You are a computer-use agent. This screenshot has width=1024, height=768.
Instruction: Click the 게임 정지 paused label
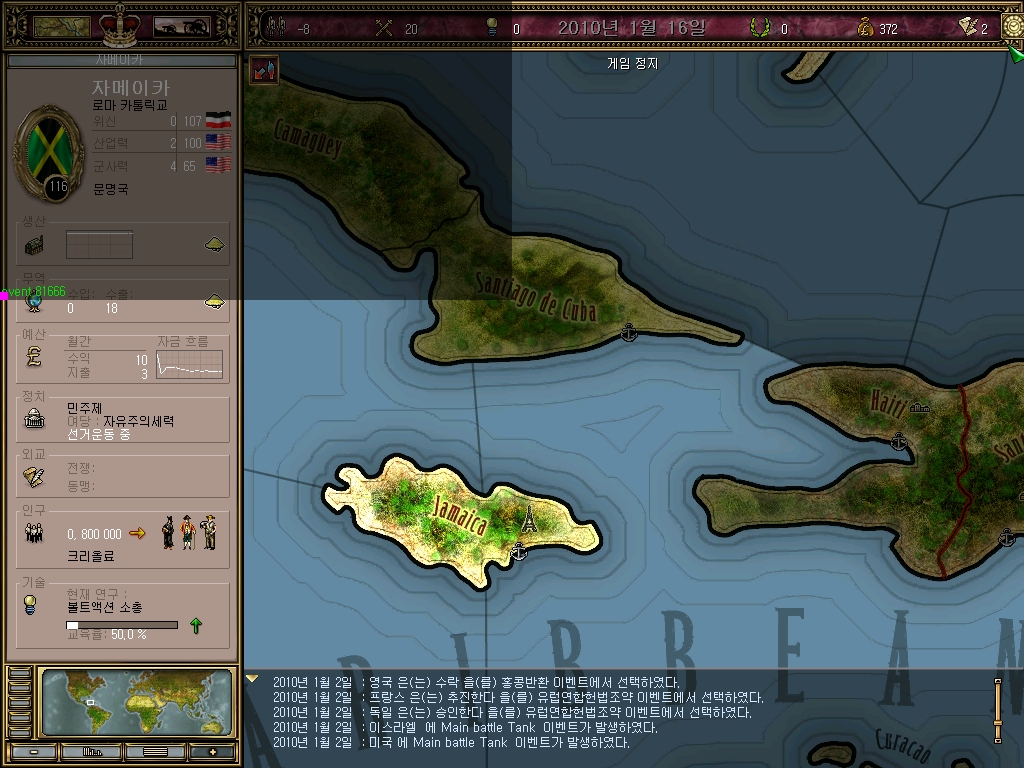click(632, 63)
